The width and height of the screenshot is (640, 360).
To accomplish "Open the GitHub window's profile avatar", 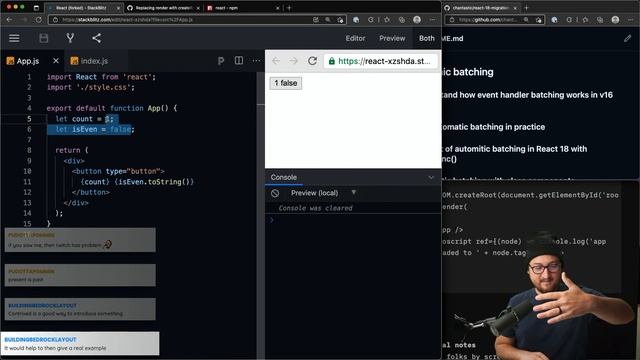I will click(615, 20).
